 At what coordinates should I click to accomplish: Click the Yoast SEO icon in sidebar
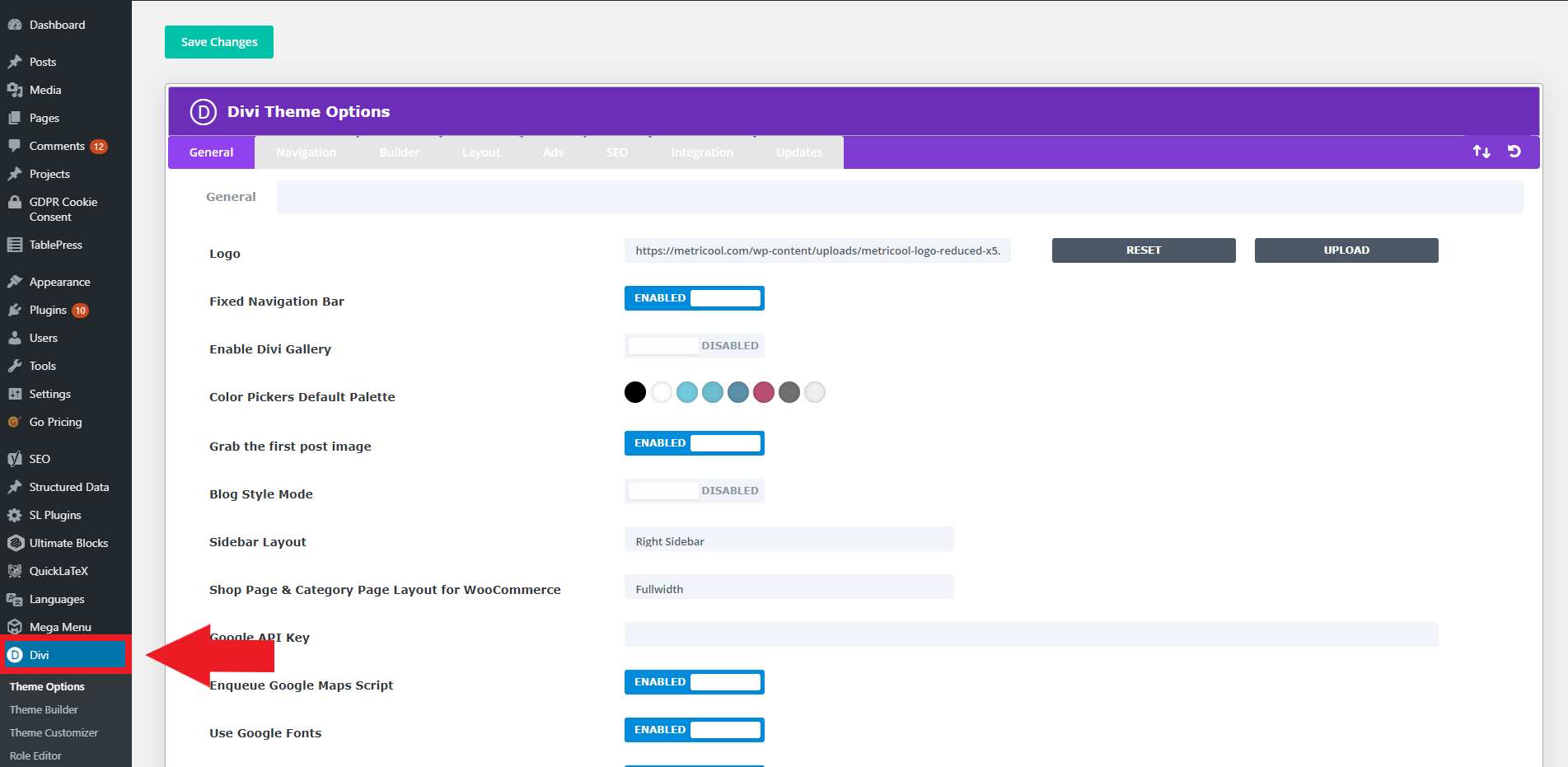point(15,459)
